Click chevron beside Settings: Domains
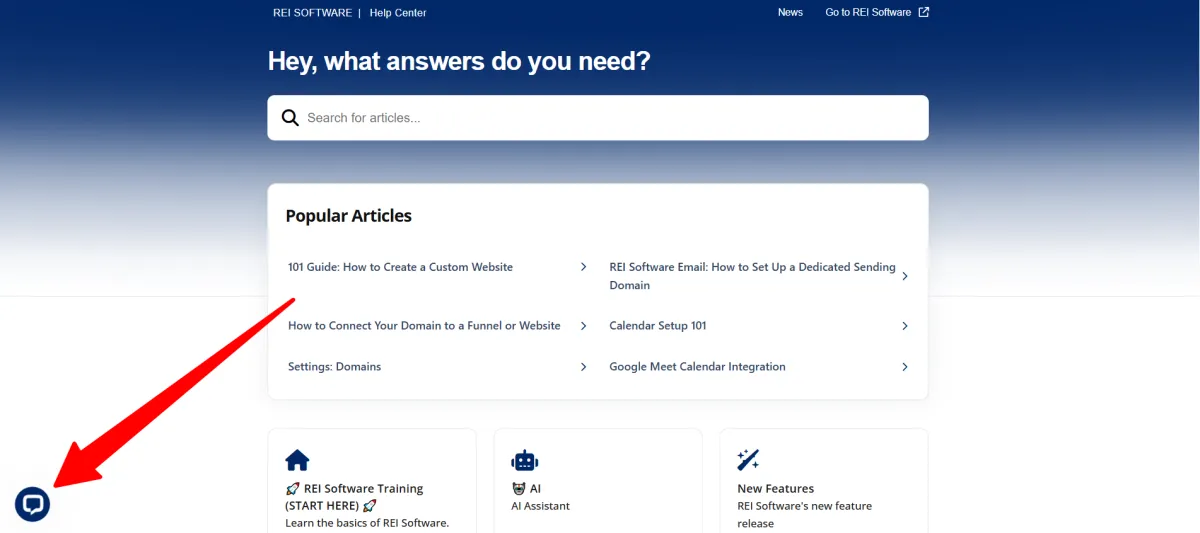The width and height of the screenshot is (1200, 533). point(584,367)
